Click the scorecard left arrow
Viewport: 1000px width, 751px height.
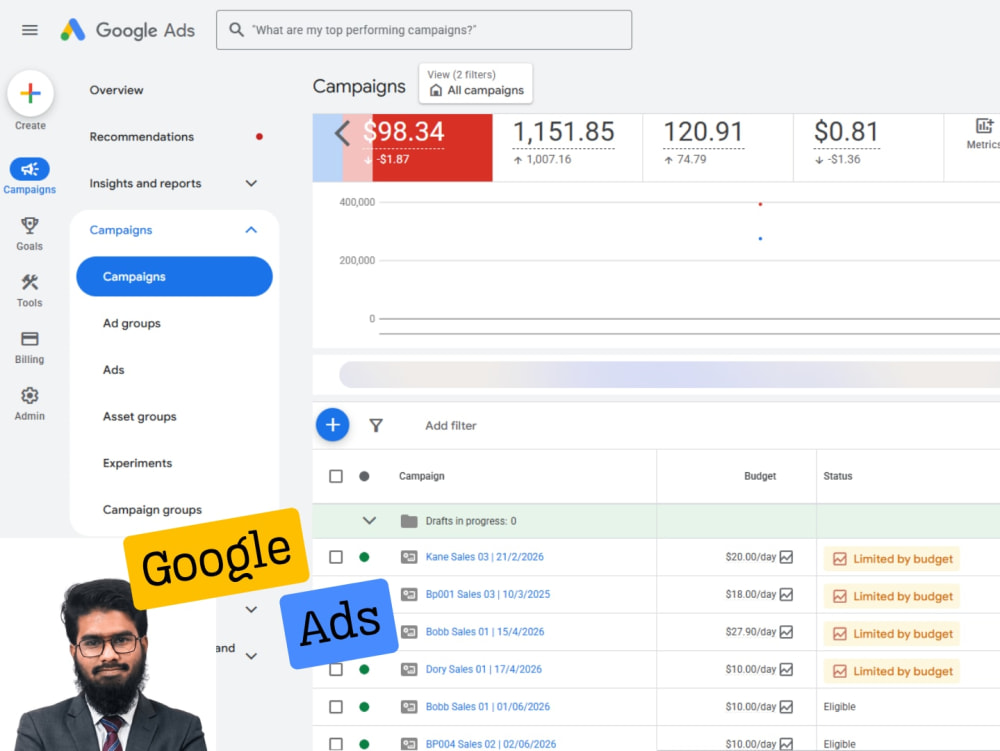(342, 133)
